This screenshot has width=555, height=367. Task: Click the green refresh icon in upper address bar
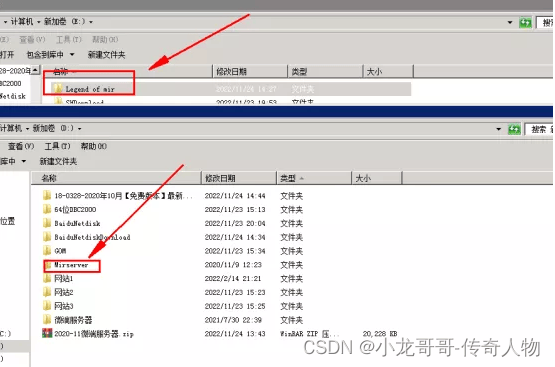tap(525, 23)
